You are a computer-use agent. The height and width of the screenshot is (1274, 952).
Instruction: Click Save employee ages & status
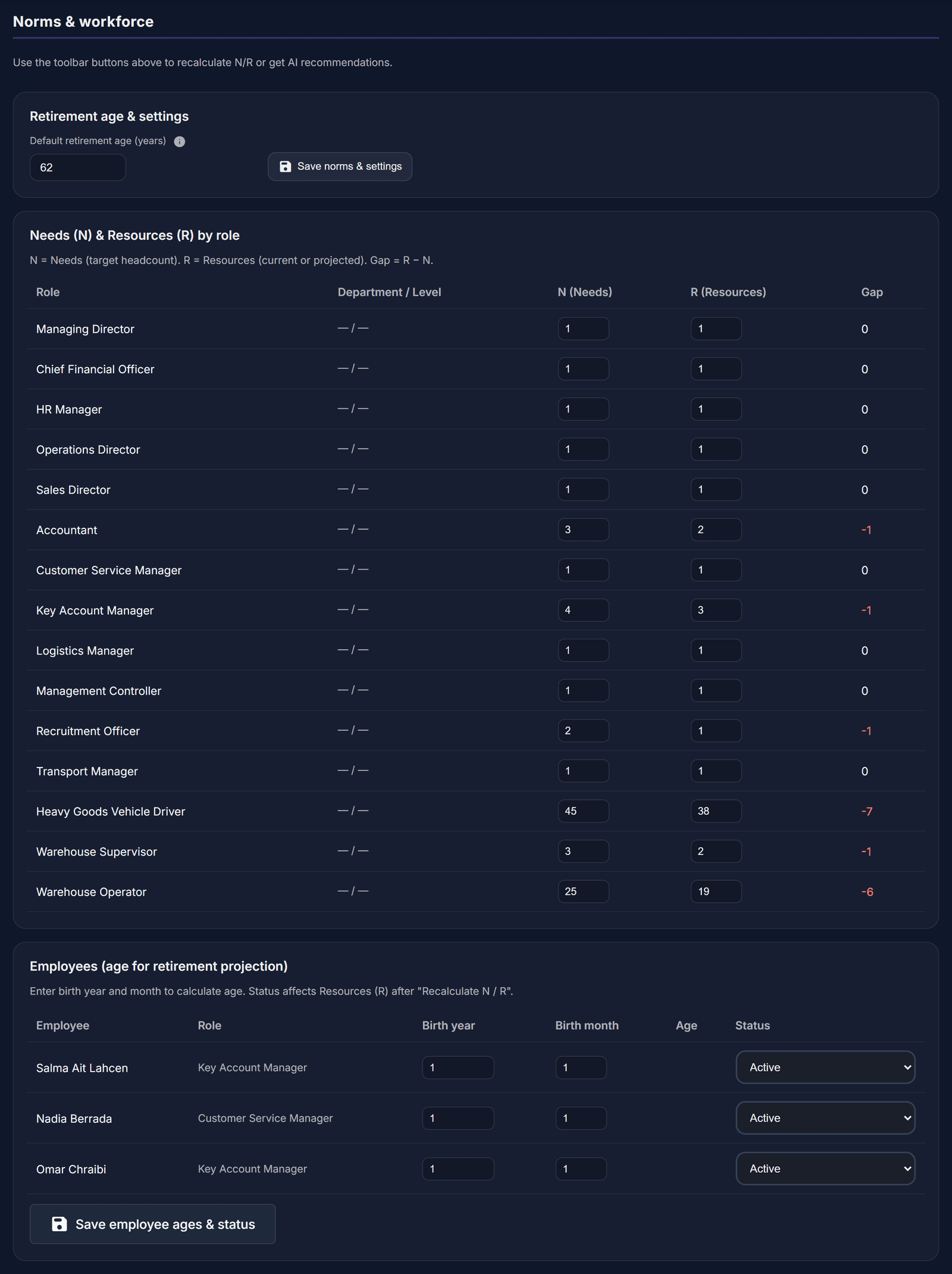coord(152,1224)
